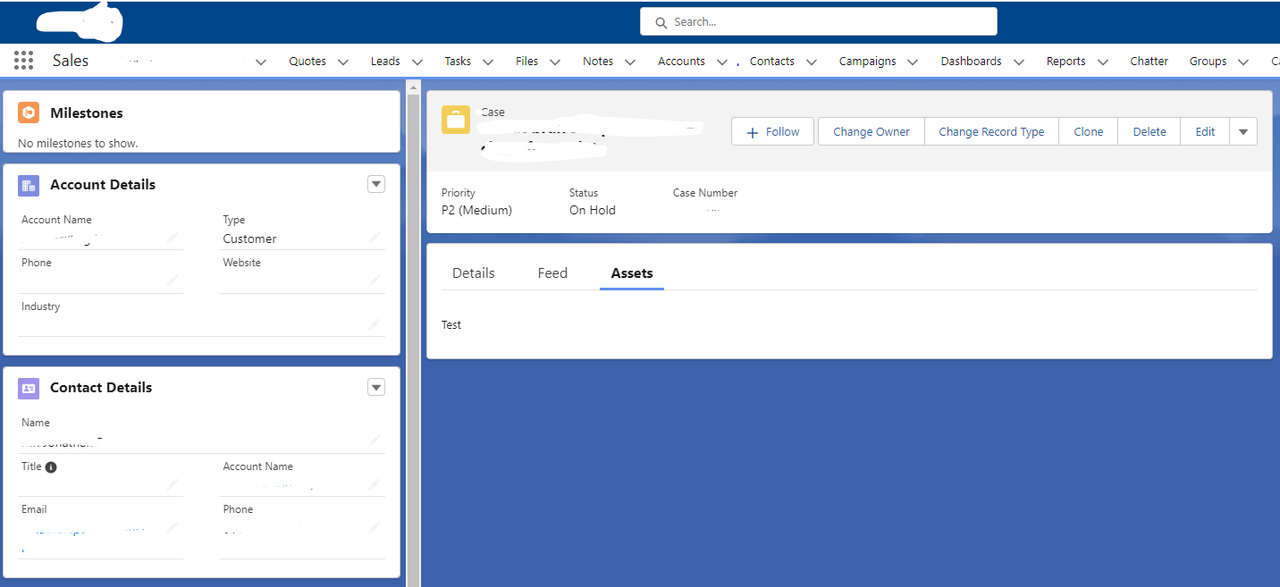Go to the Campaigns navigation tab
The width and height of the screenshot is (1280, 587).
tap(867, 61)
